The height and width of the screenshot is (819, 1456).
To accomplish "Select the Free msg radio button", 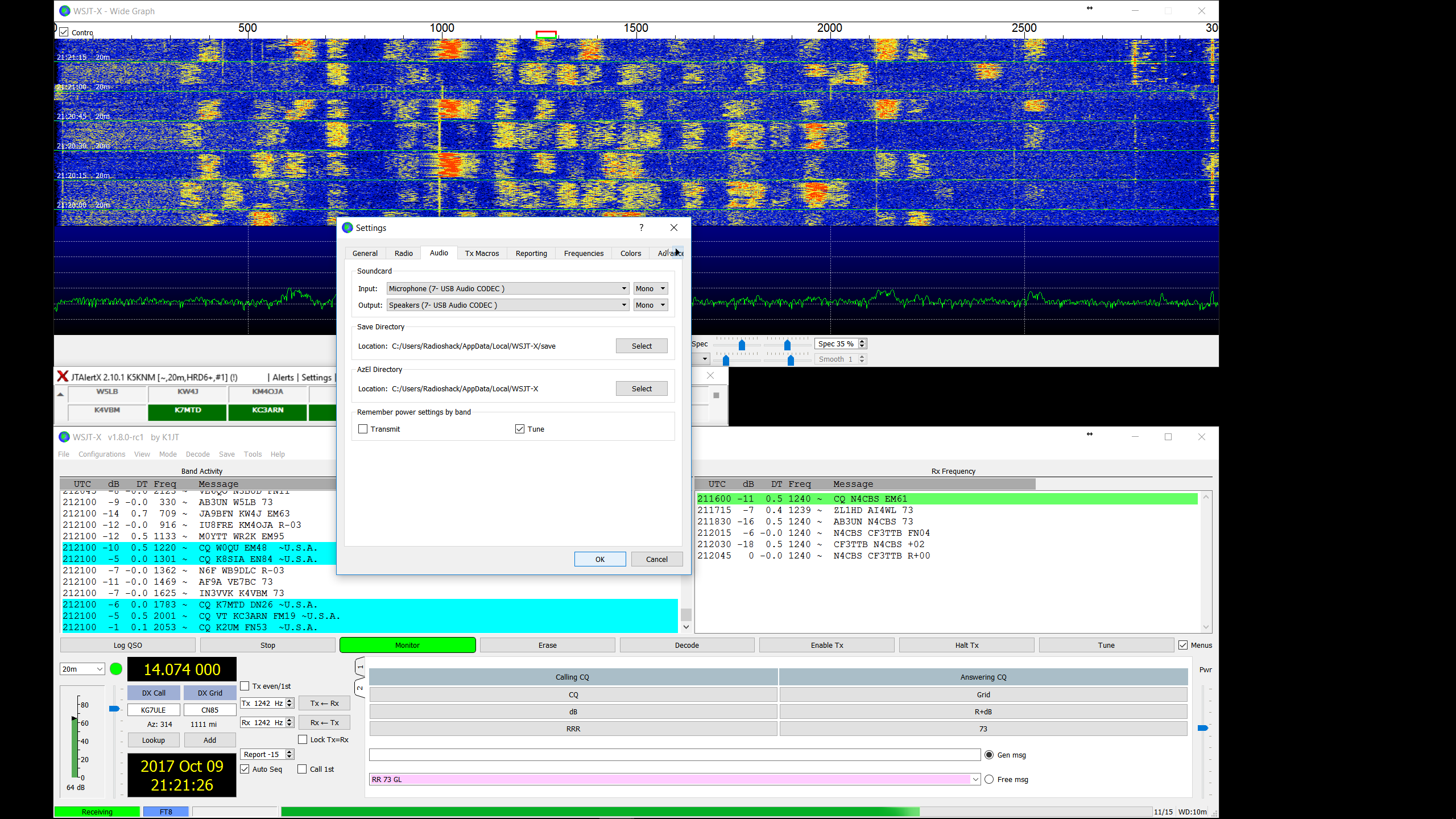I will pyautogui.click(x=989, y=779).
